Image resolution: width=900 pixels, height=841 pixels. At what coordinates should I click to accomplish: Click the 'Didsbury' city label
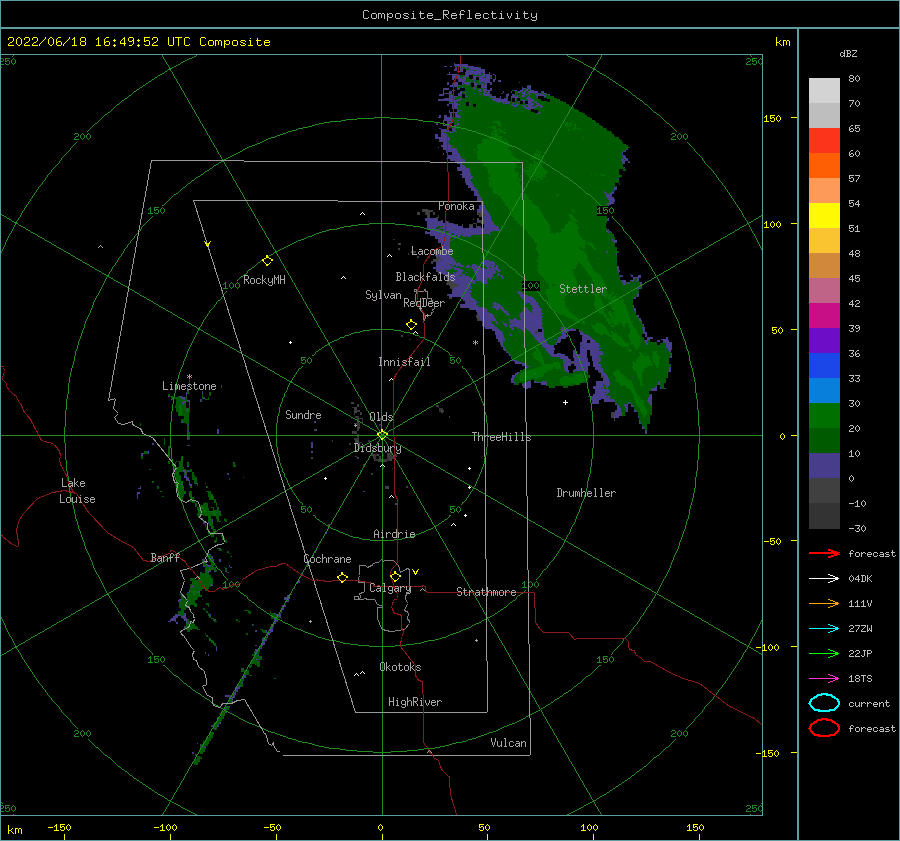click(378, 448)
